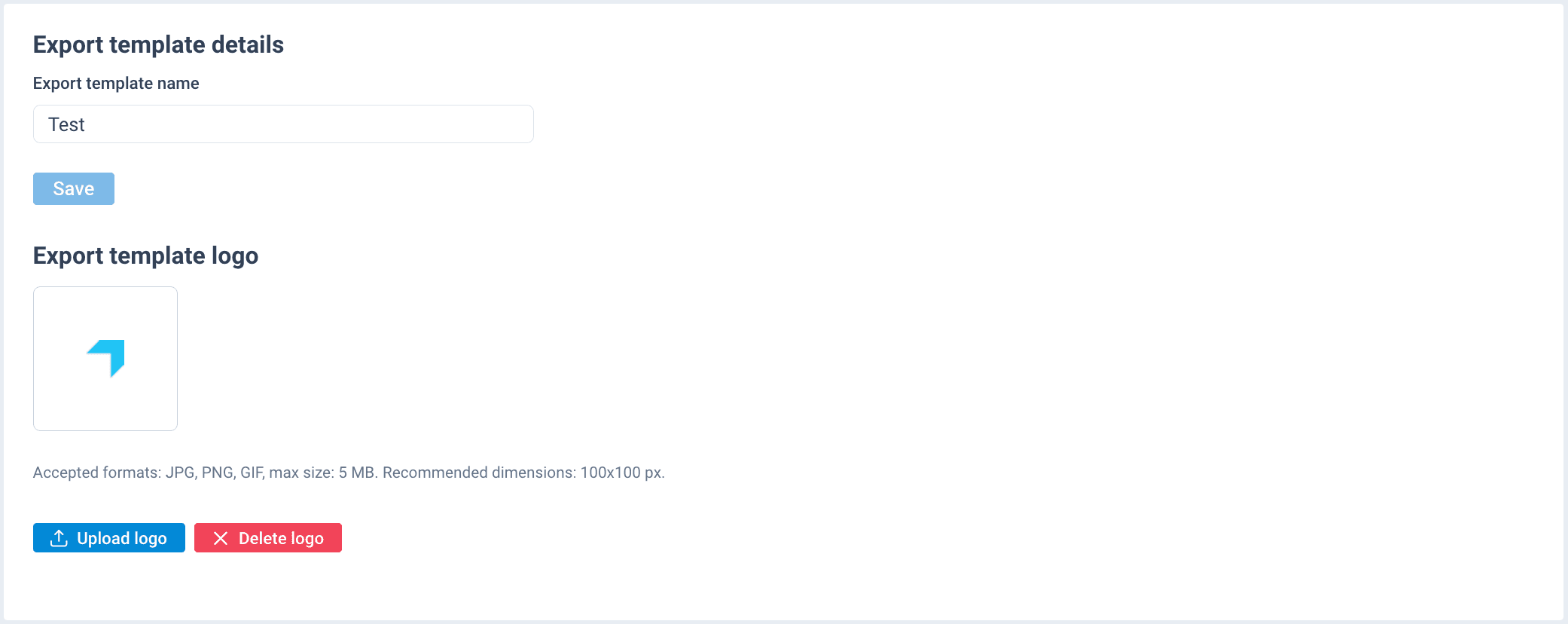Image resolution: width=1568 pixels, height=624 pixels.
Task: Delete the current template logo
Action: tap(268, 538)
